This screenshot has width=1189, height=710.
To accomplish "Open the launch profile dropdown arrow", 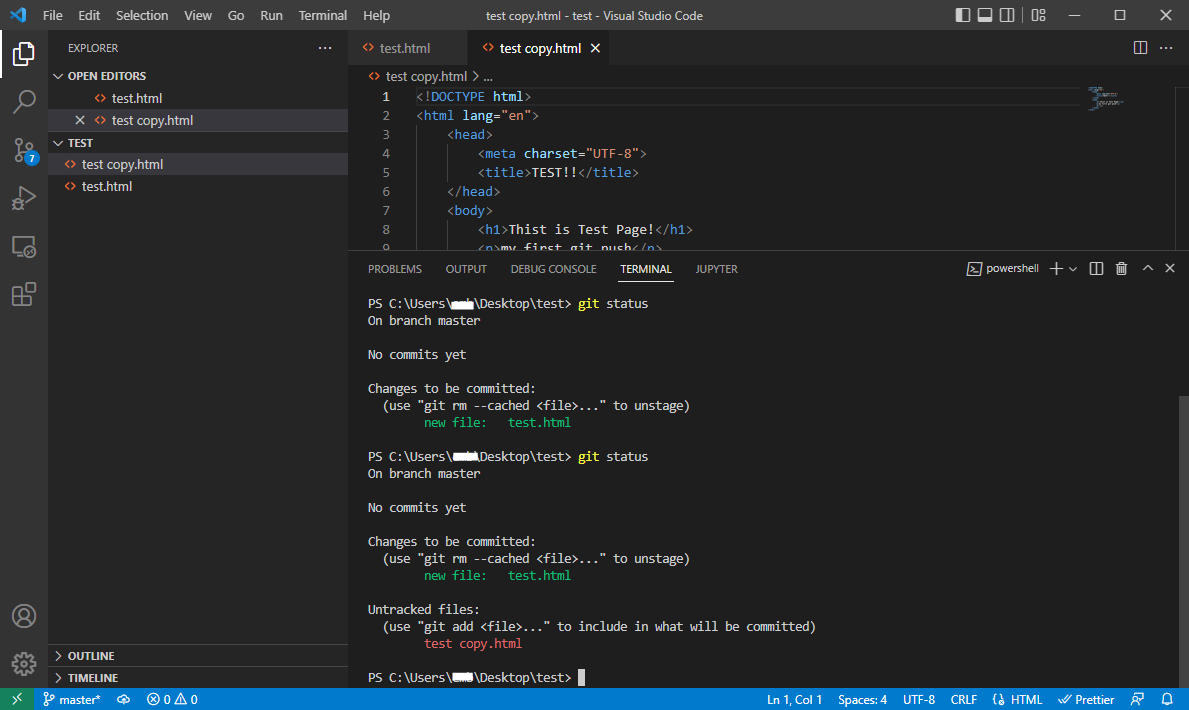I will tap(1073, 269).
